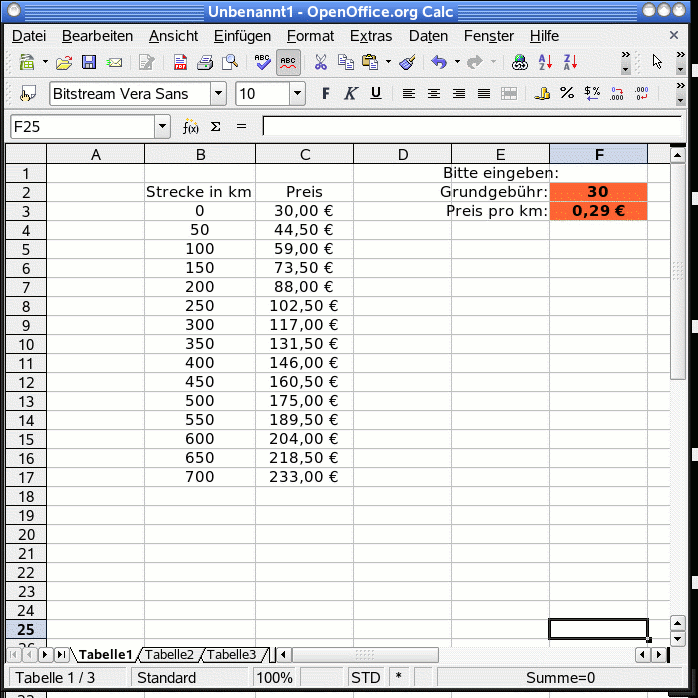Switch to the Tabelle2 sheet tab
The image size is (698, 698).
pyautogui.click(x=169, y=655)
